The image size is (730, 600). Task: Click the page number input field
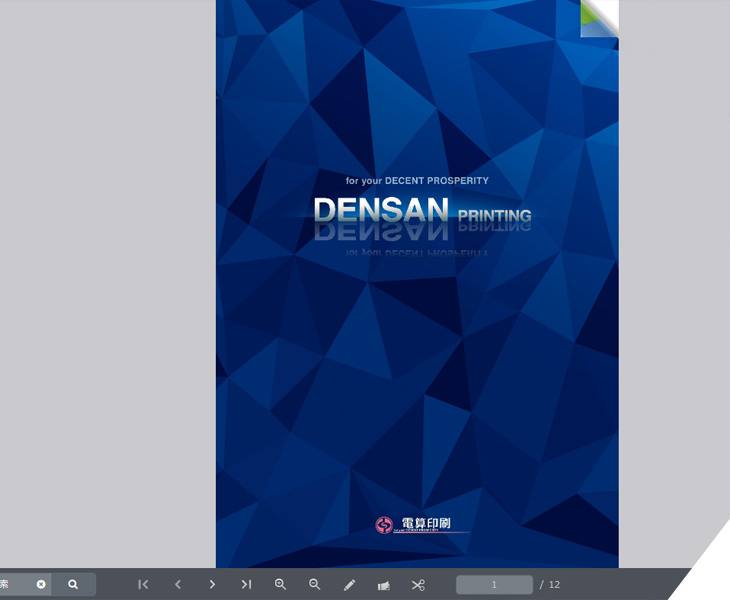pos(494,585)
